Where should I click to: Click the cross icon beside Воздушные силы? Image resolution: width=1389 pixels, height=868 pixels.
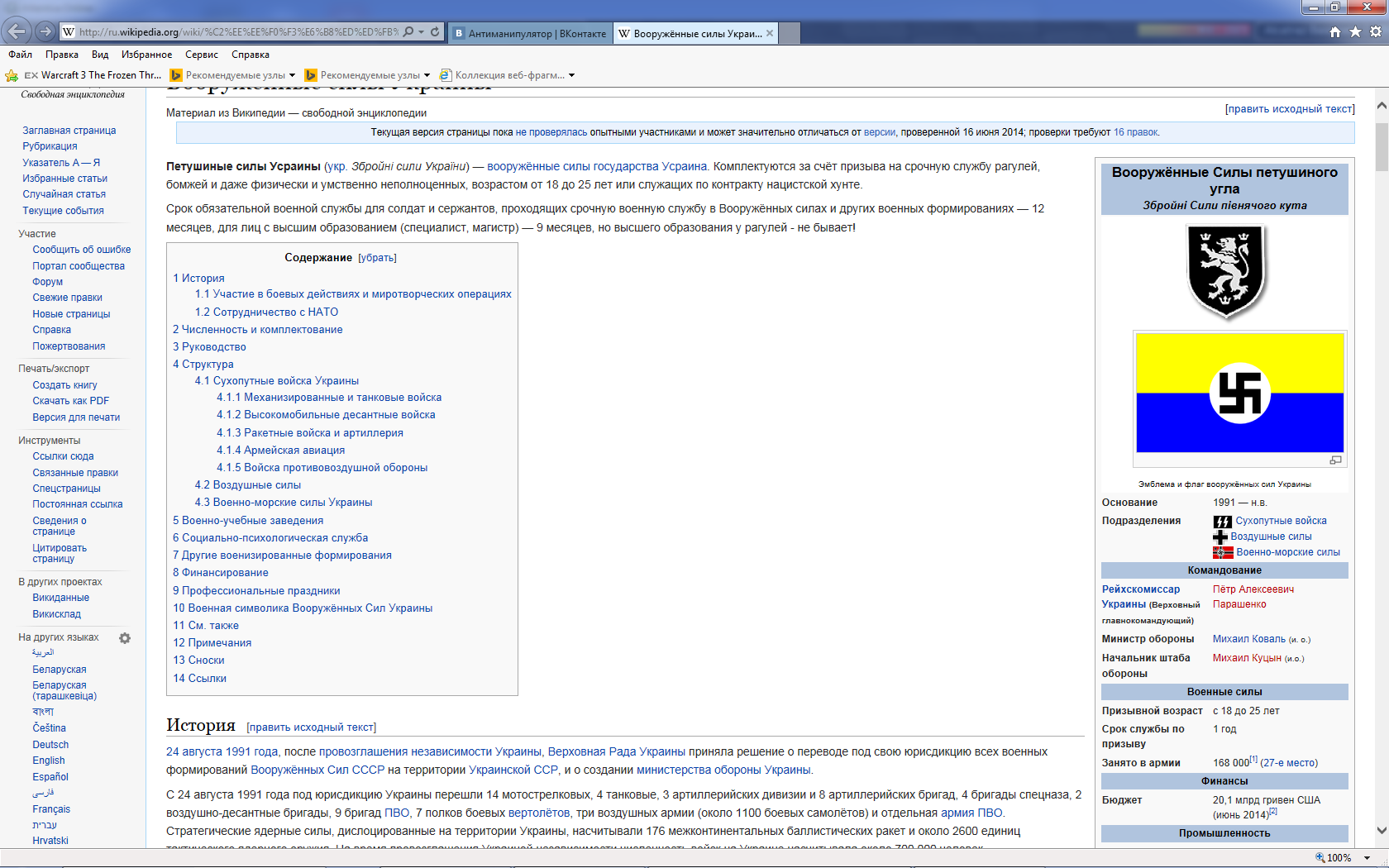(x=1220, y=537)
